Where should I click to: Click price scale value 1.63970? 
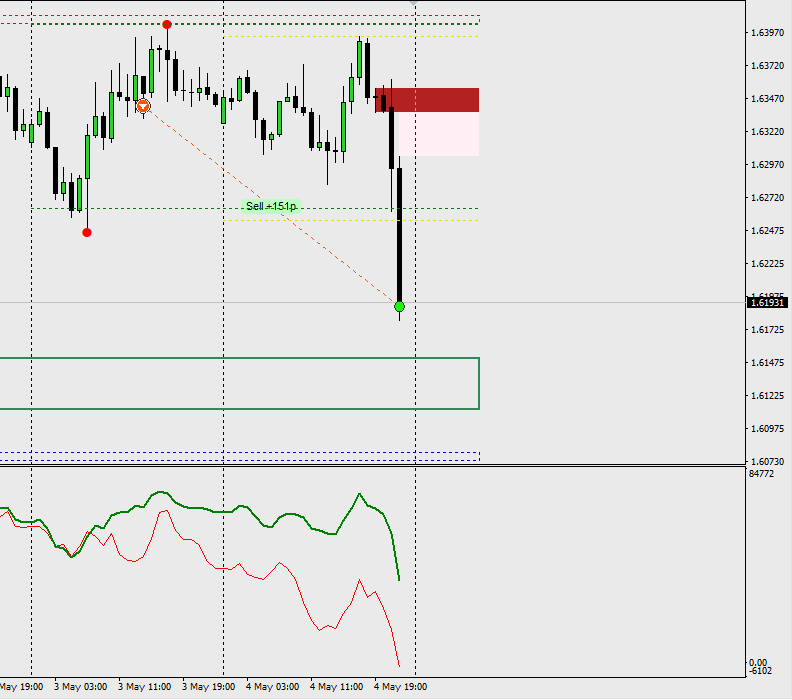pos(768,33)
